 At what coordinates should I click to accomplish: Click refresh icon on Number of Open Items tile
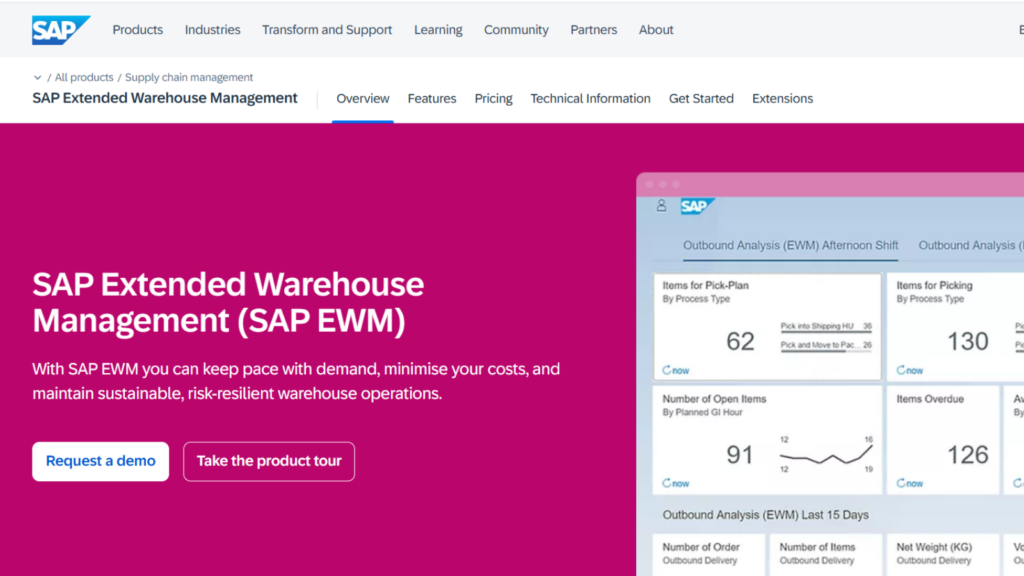666,483
